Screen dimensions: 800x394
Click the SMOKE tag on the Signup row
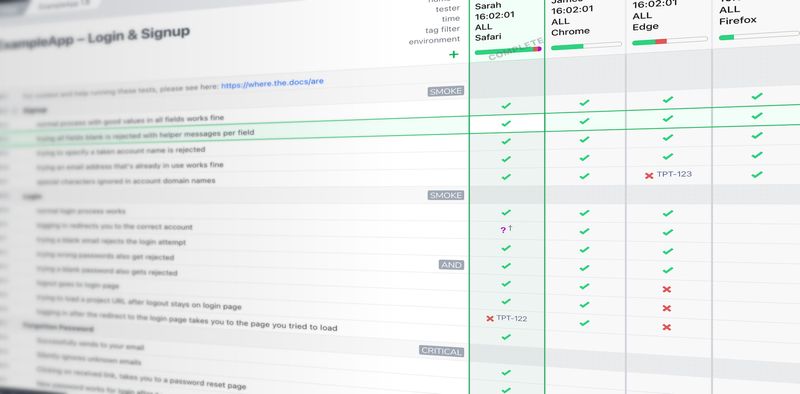click(445, 91)
